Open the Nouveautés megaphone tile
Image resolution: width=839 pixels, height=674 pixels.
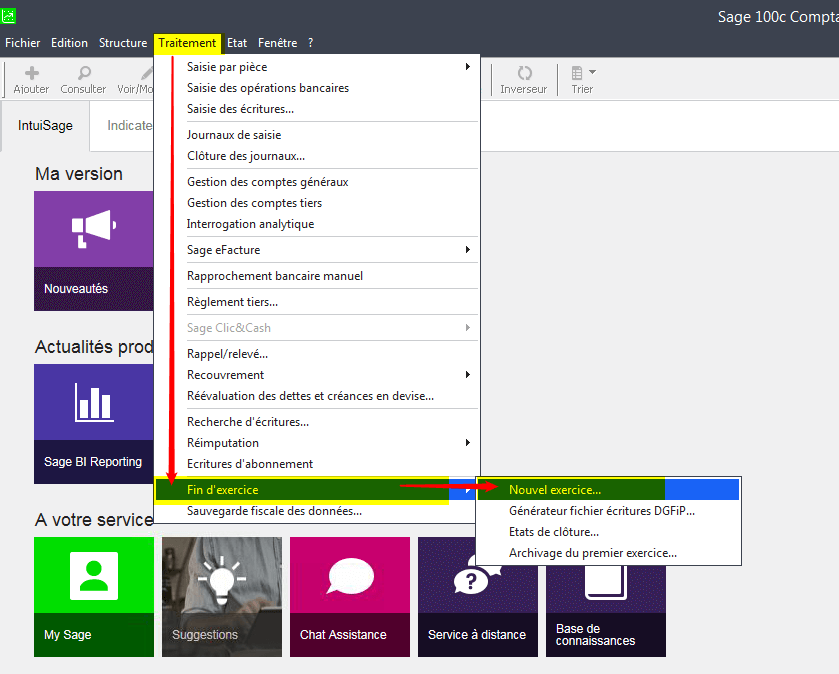click(94, 250)
